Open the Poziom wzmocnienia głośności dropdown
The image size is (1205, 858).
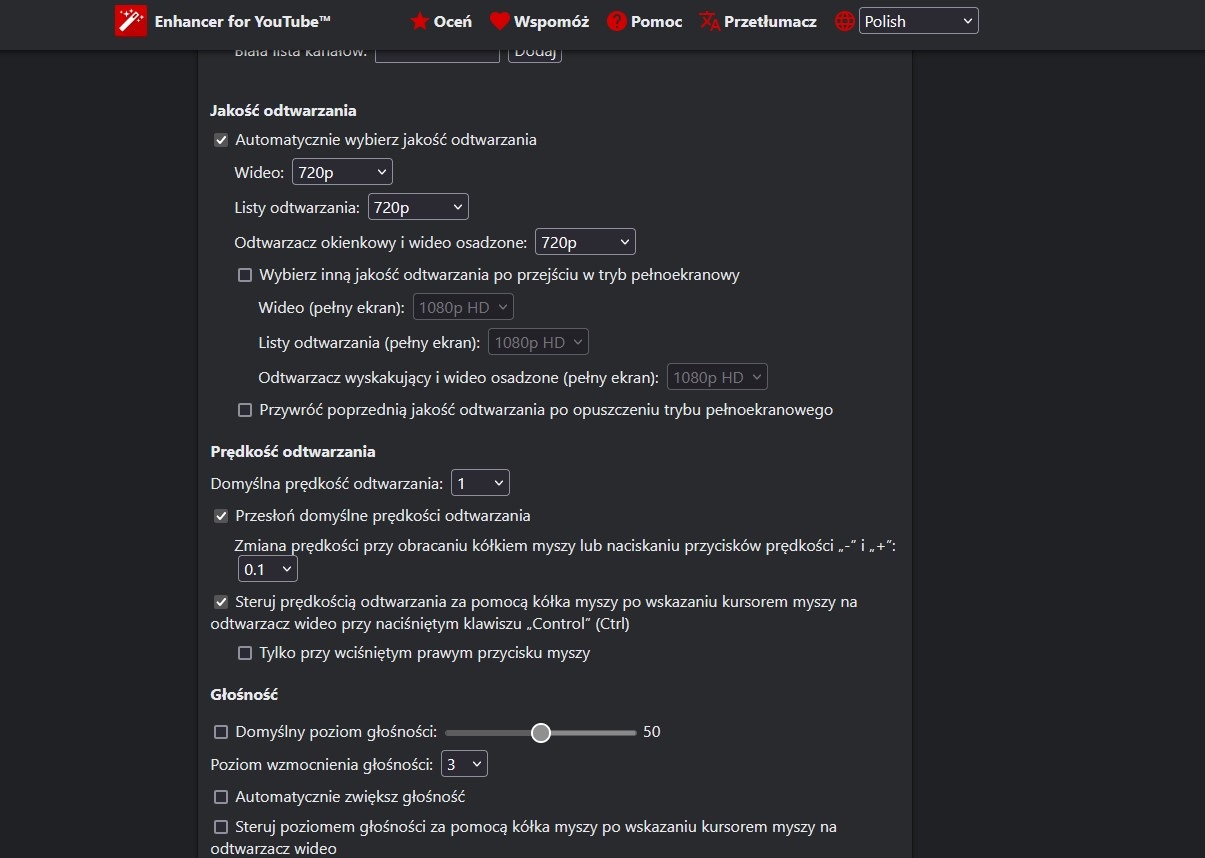click(x=464, y=763)
